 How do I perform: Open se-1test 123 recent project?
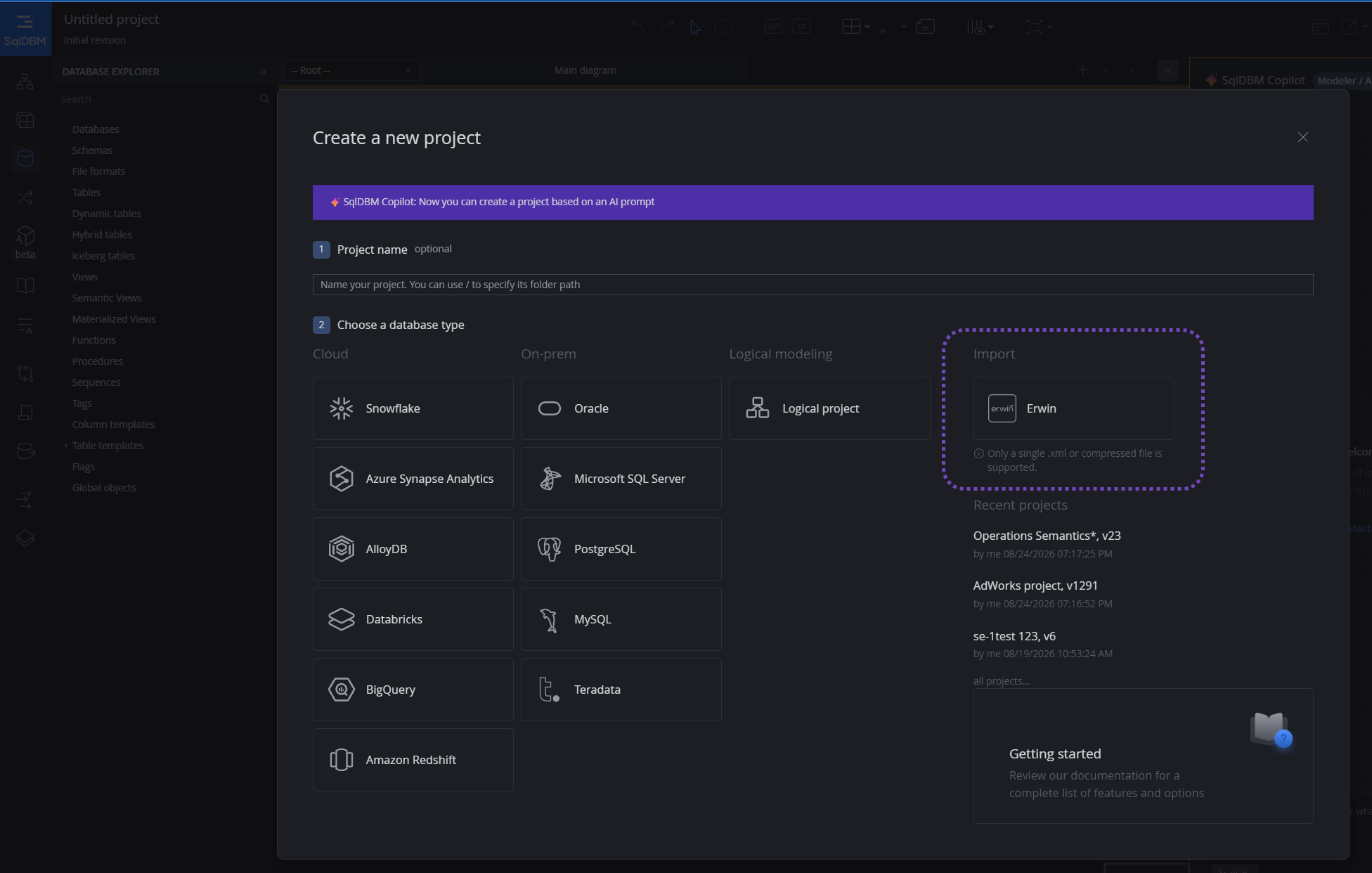point(1014,636)
